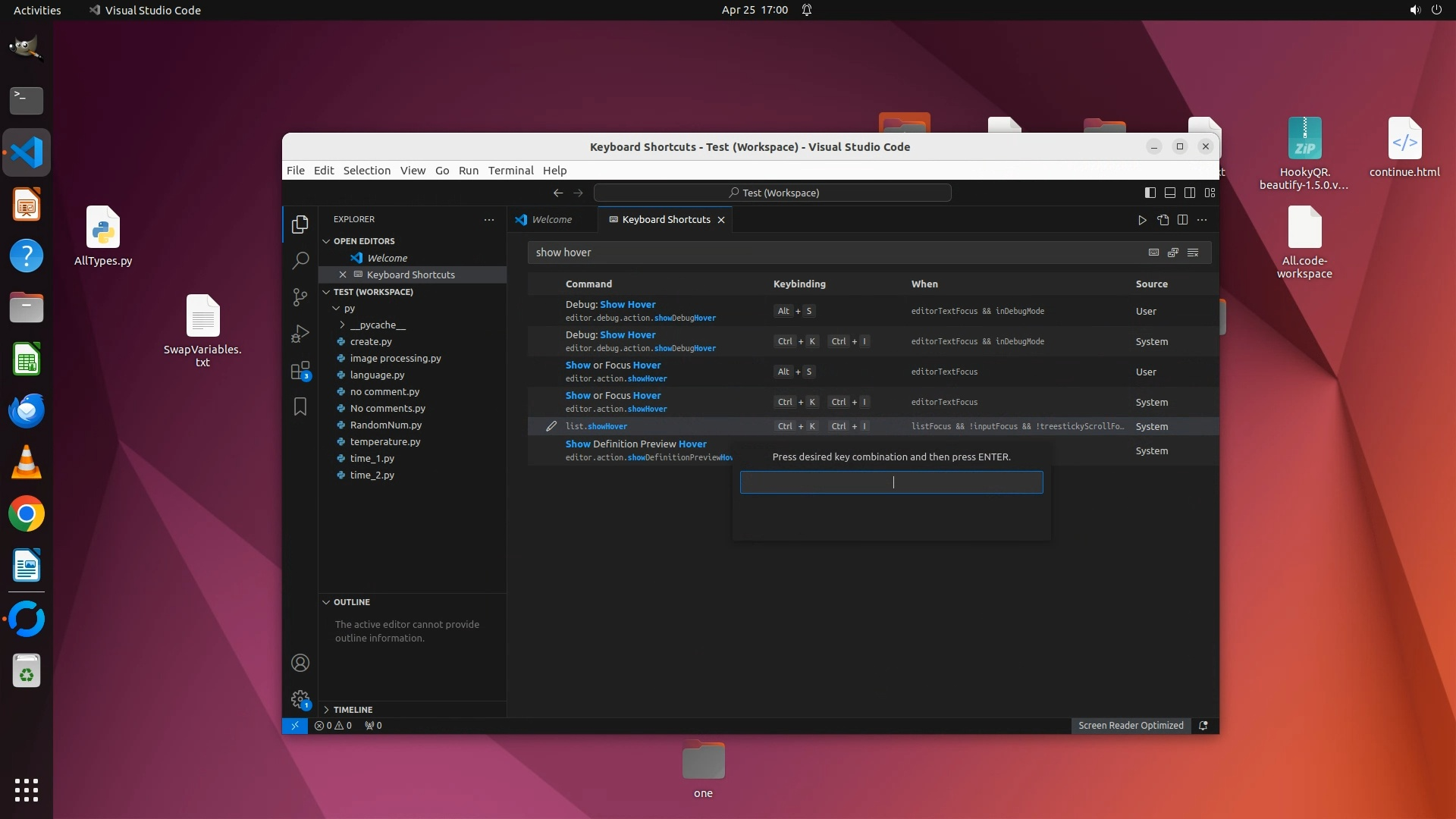Toggle the Primary Side Bar layout button
Image resolution: width=1456 pixels, height=819 pixels.
point(1150,193)
